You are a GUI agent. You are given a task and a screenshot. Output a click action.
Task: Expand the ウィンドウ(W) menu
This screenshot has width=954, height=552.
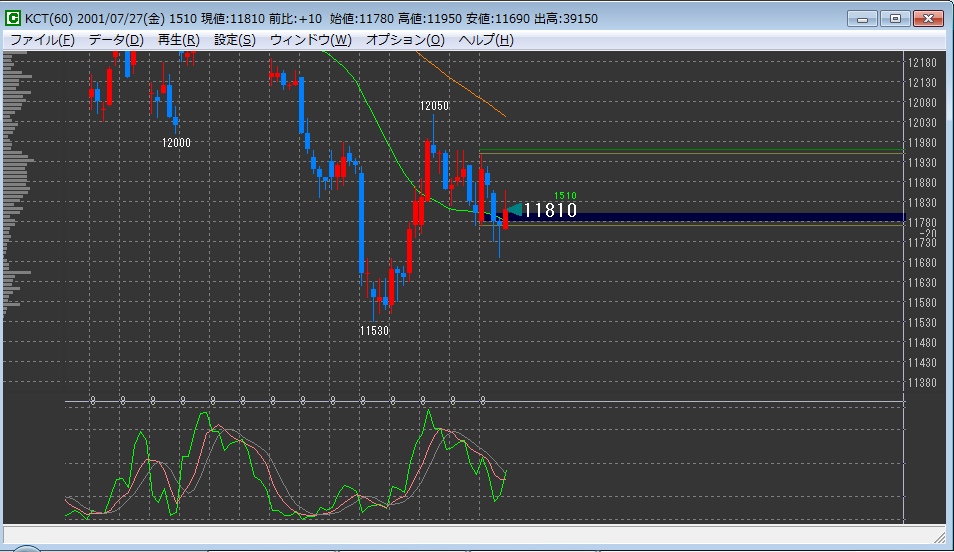point(311,40)
